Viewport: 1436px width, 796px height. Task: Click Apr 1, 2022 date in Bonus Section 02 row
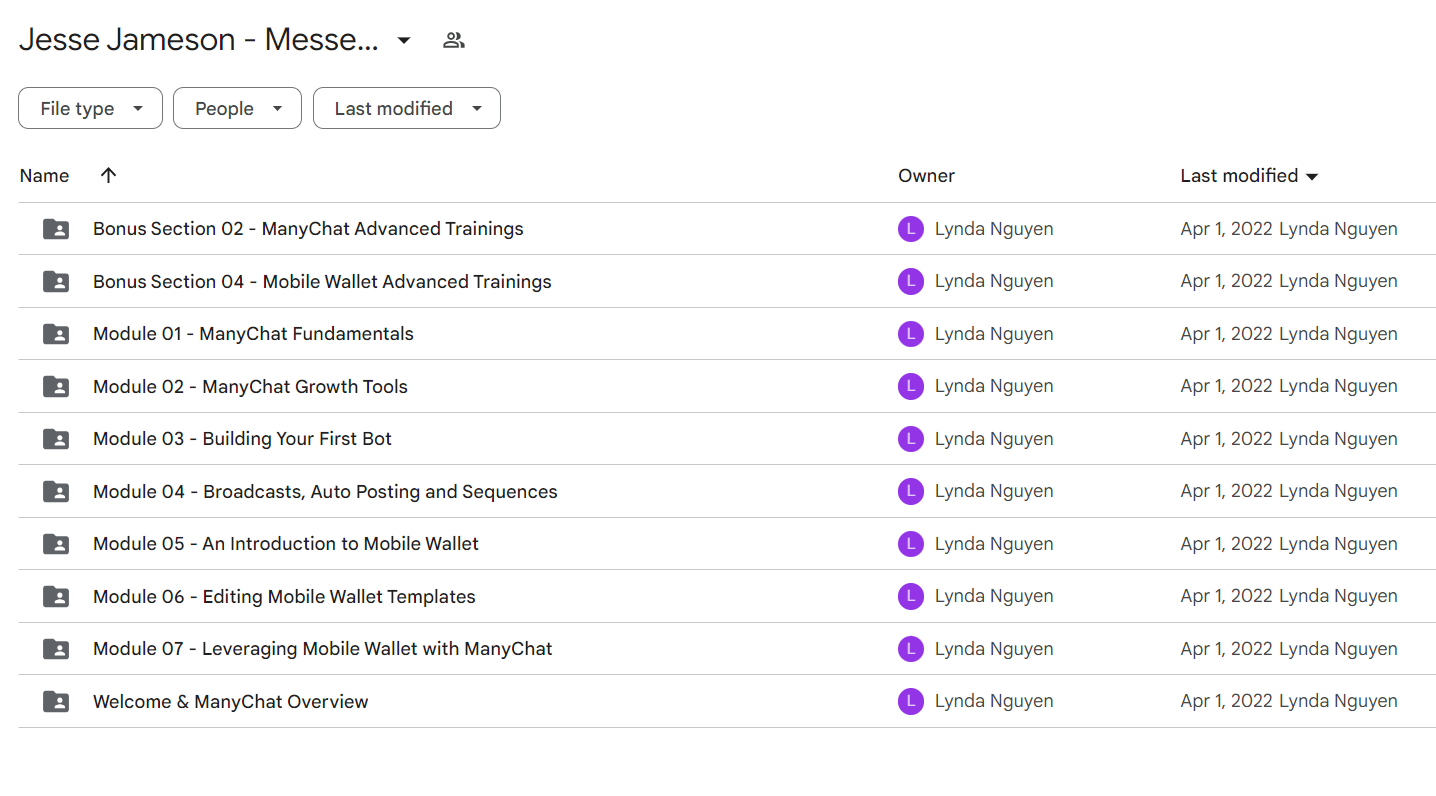[1226, 229]
